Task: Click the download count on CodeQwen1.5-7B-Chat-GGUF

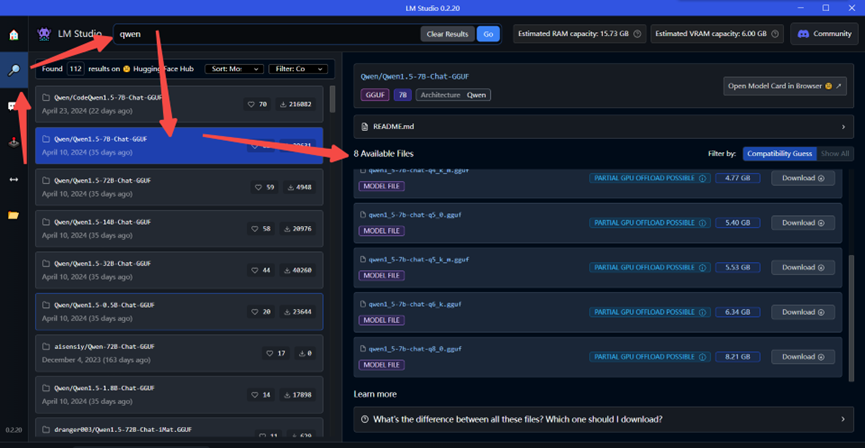Action: pyautogui.click(x=296, y=104)
